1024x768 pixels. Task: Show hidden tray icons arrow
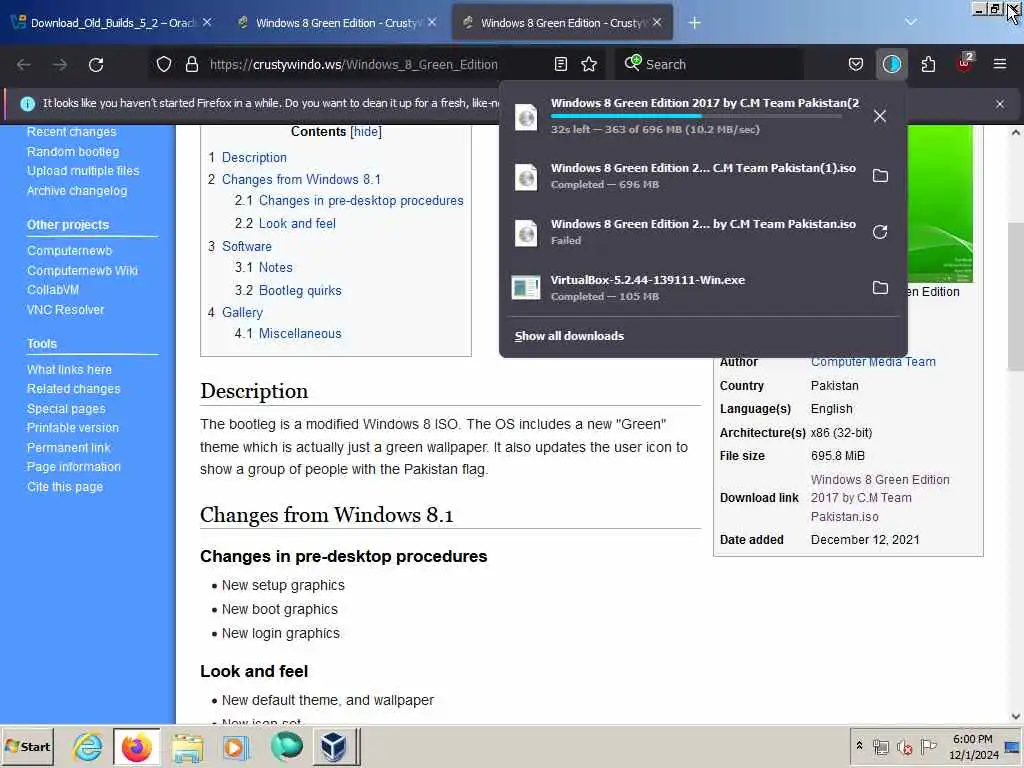coord(859,746)
